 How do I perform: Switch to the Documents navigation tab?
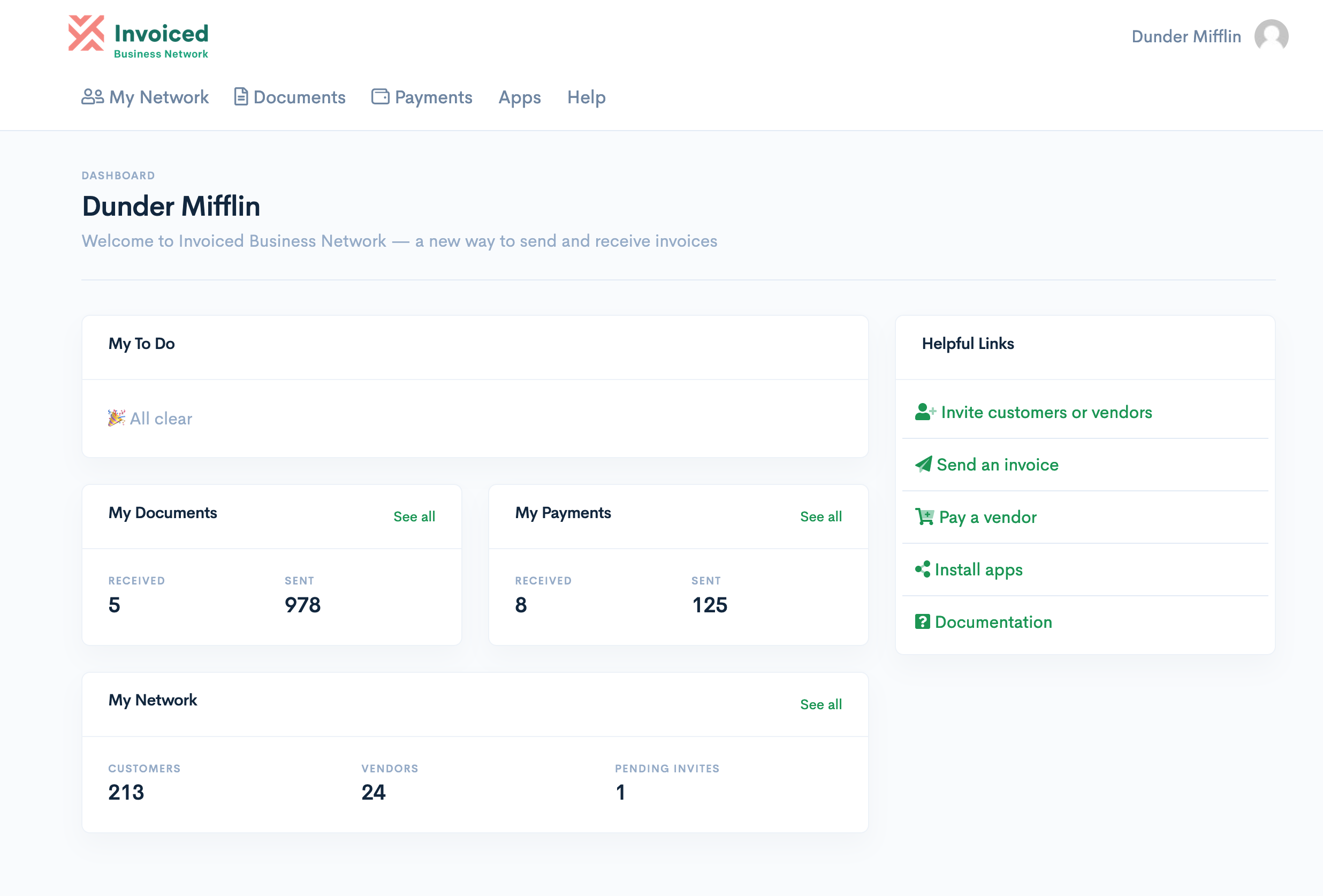coord(299,97)
